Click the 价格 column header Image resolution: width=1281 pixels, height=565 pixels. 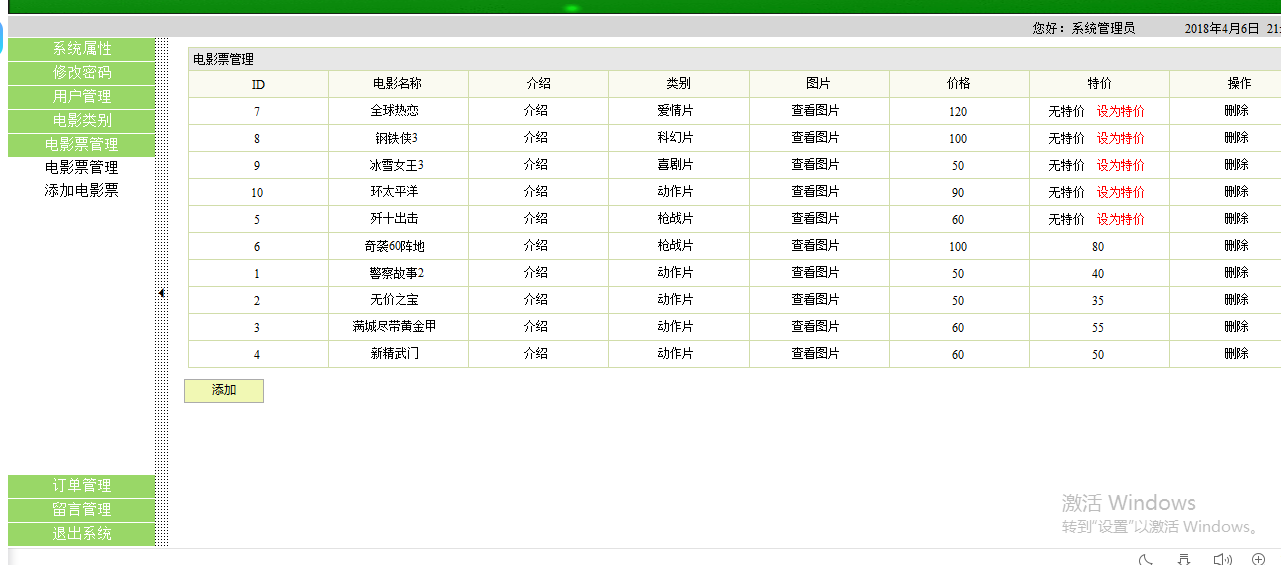click(x=958, y=85)
